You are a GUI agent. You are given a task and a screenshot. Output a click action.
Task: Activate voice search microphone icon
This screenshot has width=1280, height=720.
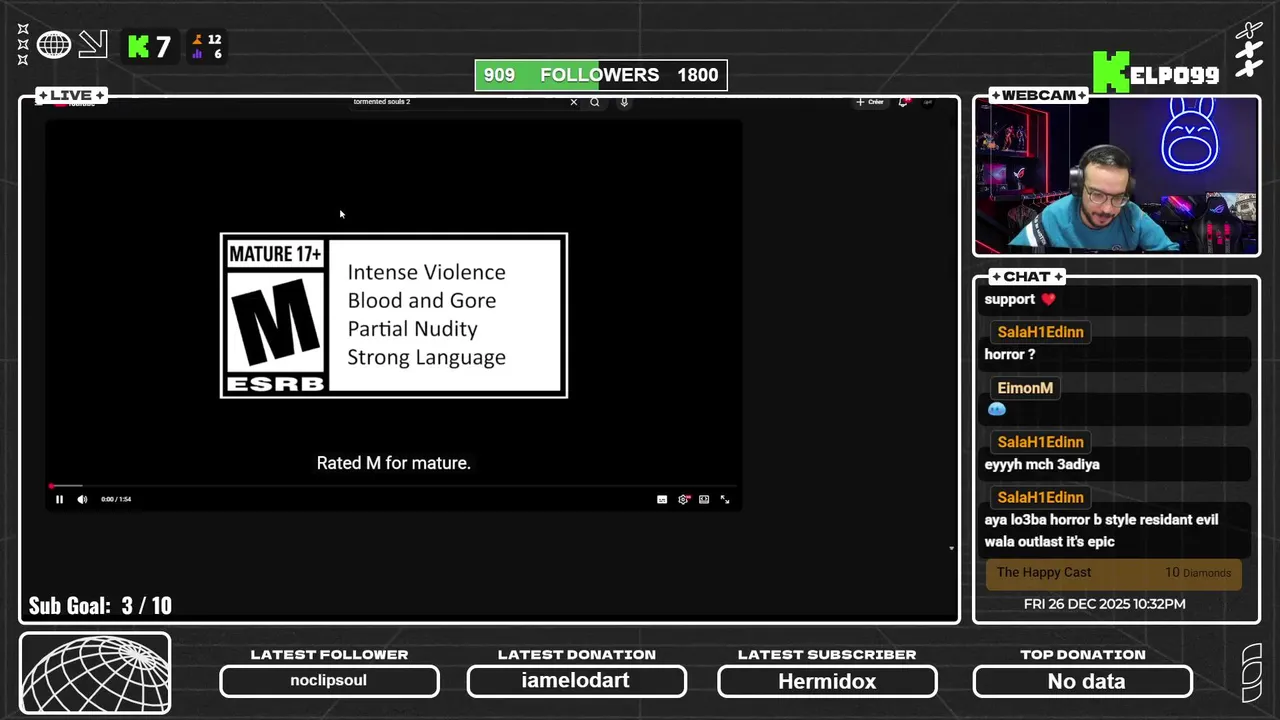624,102
